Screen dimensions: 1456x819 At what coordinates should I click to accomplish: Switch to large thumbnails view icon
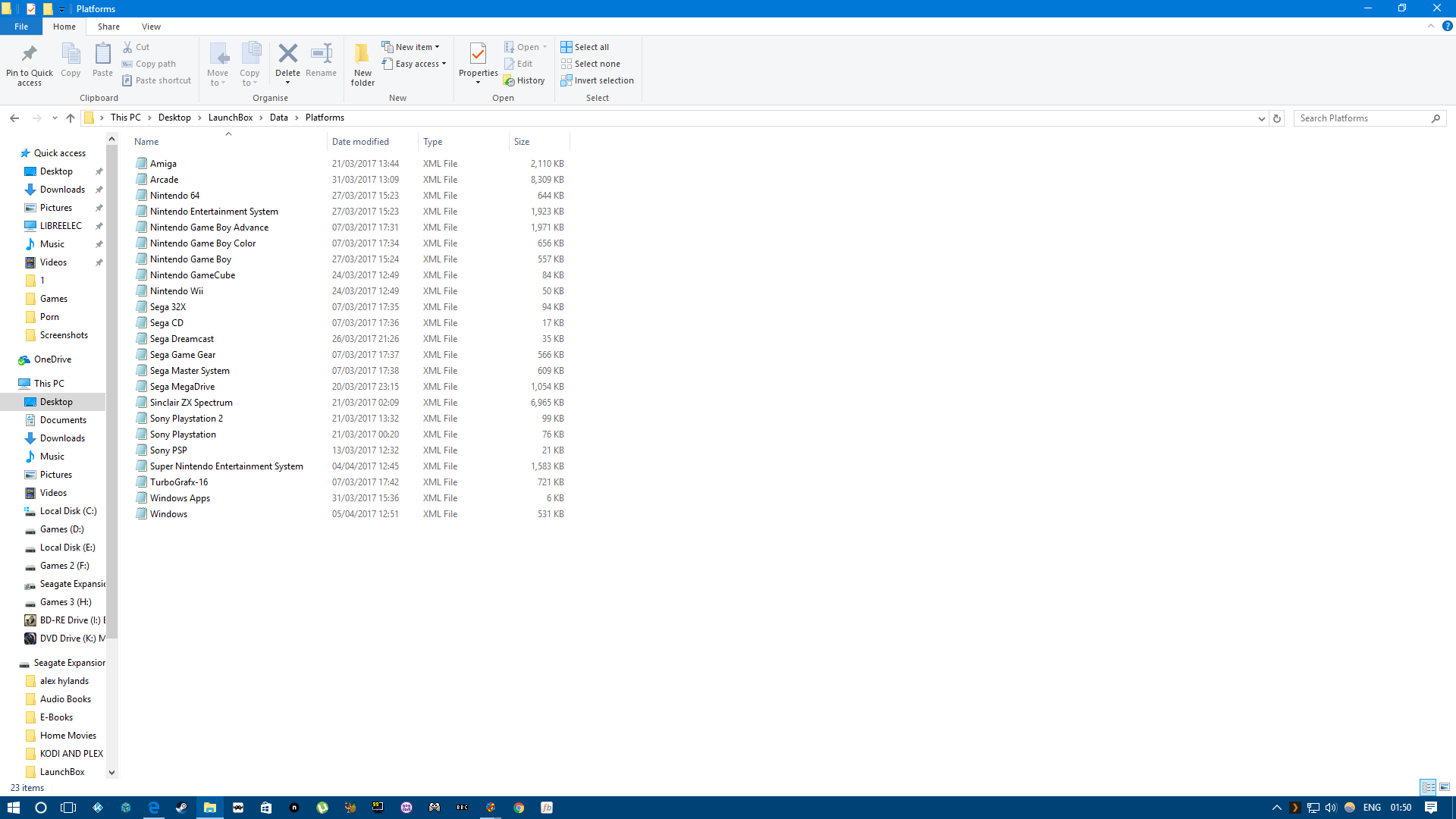[1445, 787]
